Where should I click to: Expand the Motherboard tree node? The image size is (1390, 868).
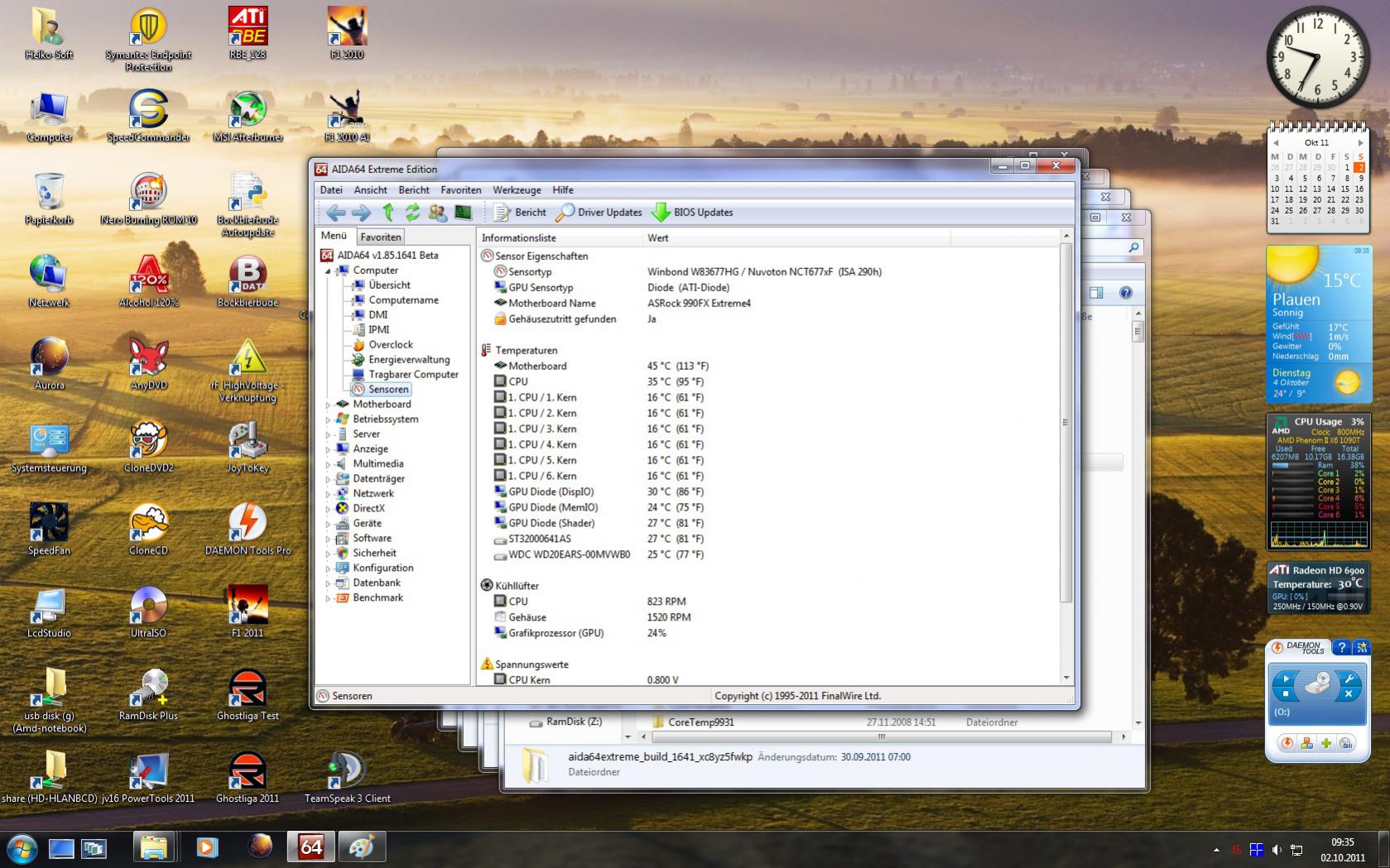click(328, 405)
